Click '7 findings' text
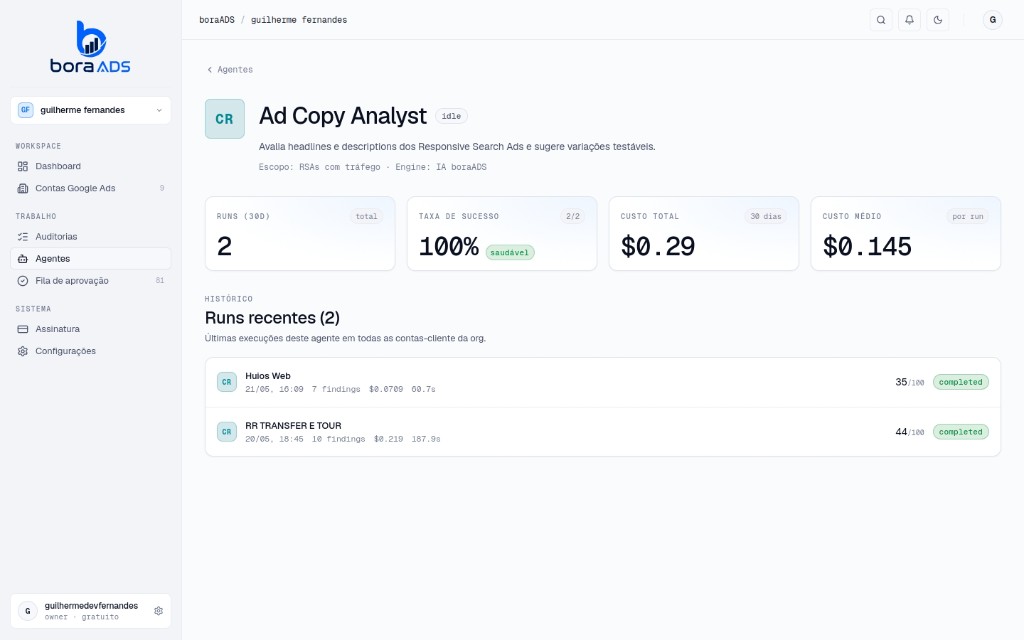1024x640 pixels. (336, 389)
